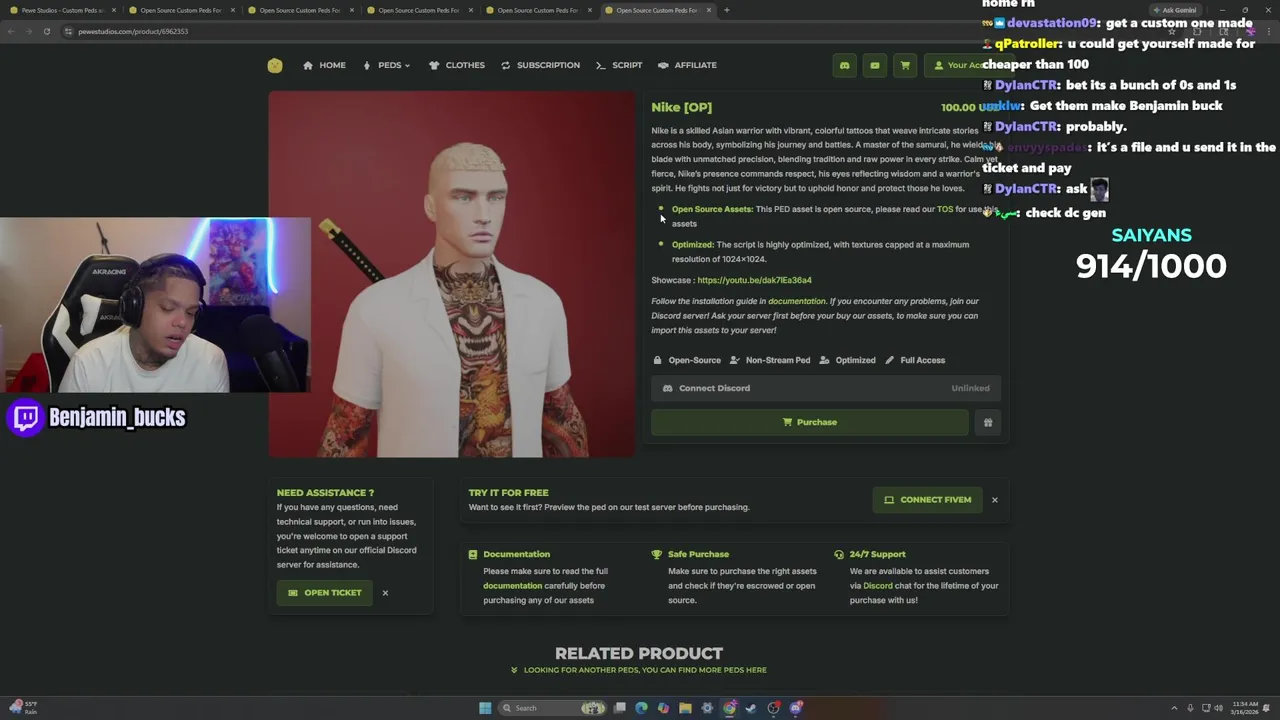Click the YouTube icon button in header
Screen dimensions: 1280x720
(875, 65)
